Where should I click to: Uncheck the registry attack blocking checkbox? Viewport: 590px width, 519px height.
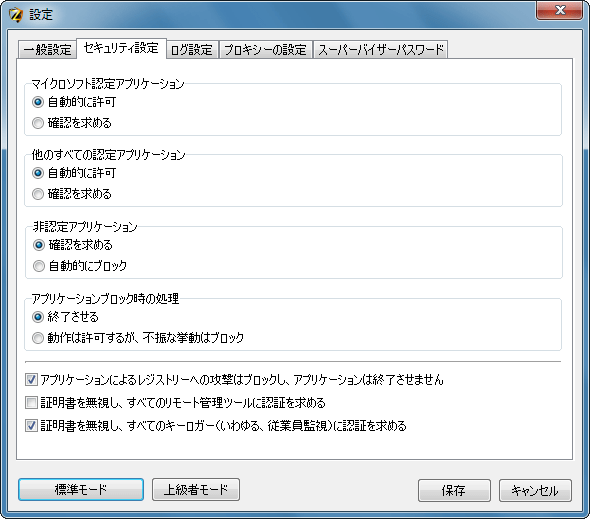coord(31,380)
